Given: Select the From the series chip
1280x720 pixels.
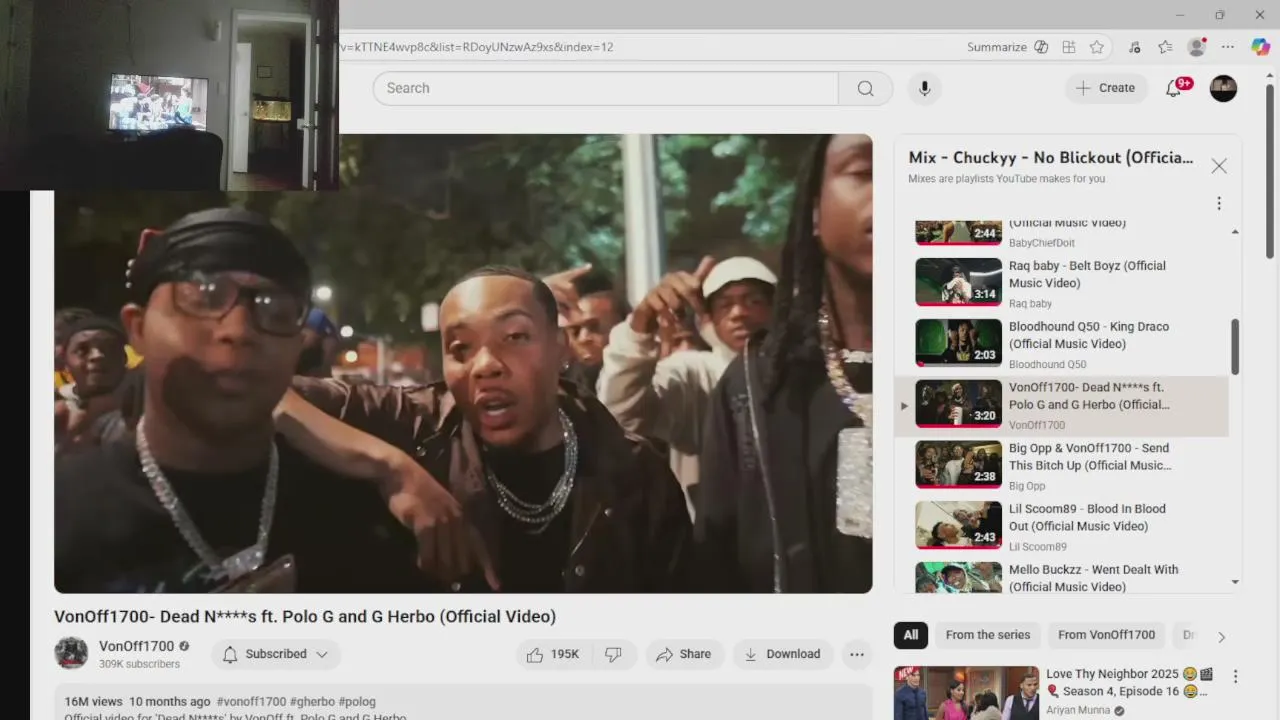Looking at the screenshot, I should pyautogui.click(x=987, y=635).
